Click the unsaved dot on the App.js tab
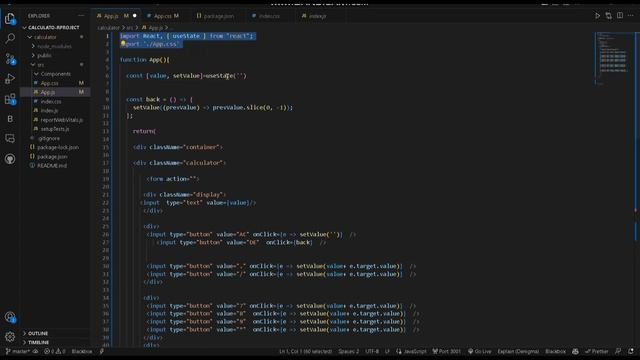Viewport: 640px width, 360px height. (x=134, y=16)
